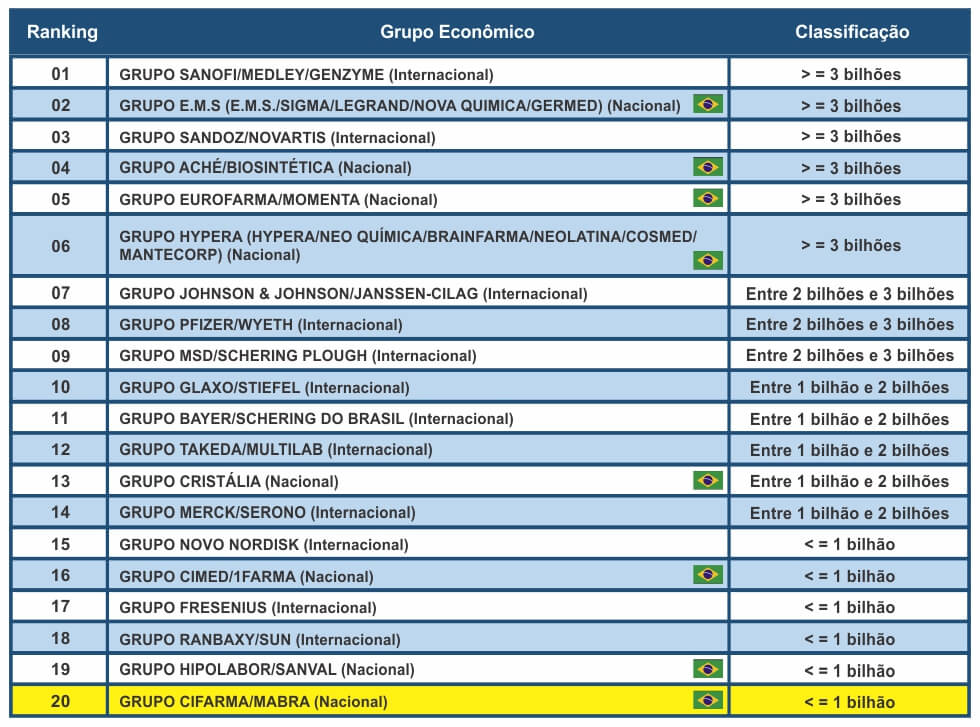The width and height of the screenshot is (980, 727).
Task: Click ranking number 16
Action: (61, 575)
